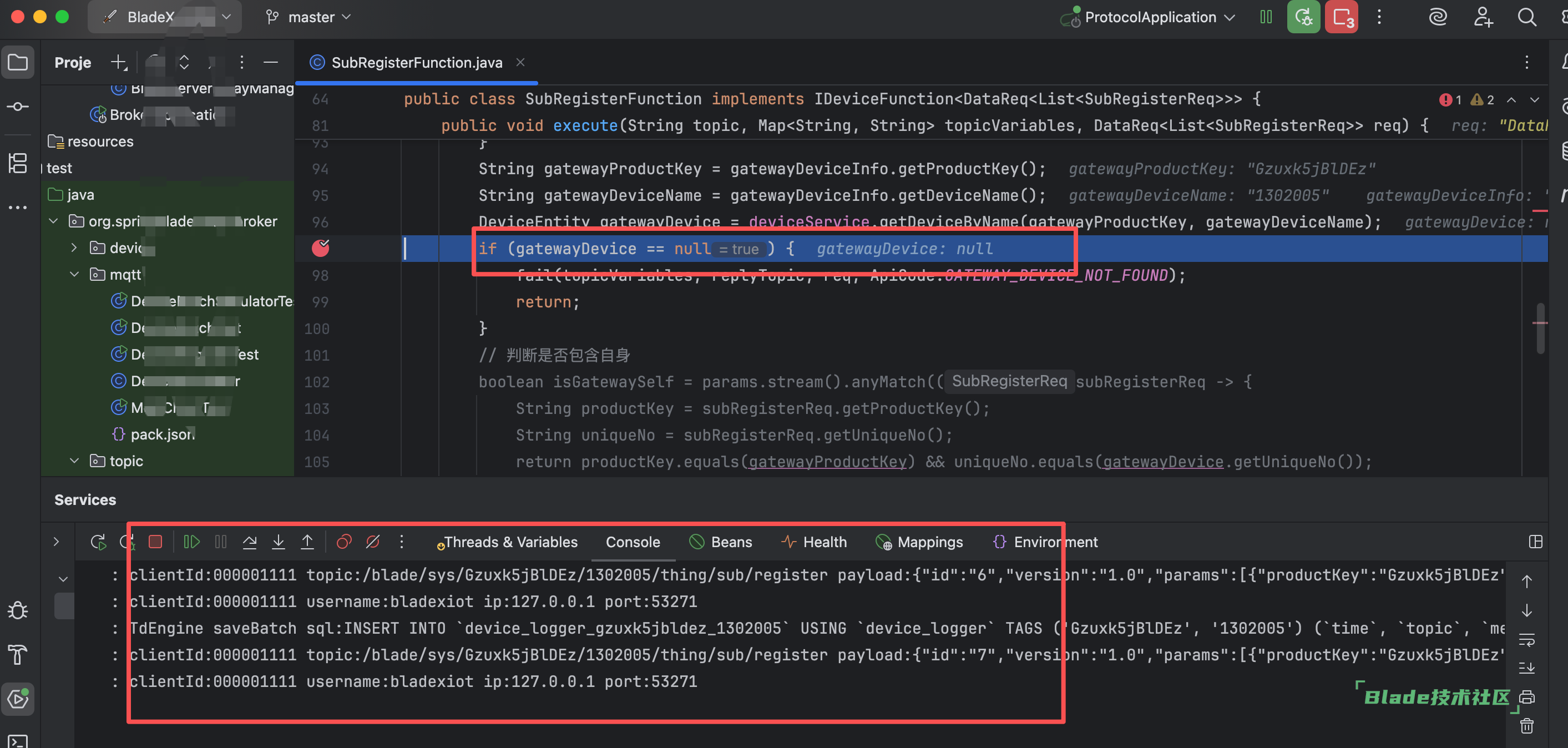Viewport: 1568px width, 748px height.
Task: Open the Search Everywhere magnifier icon
Action: coord(1526,17)
